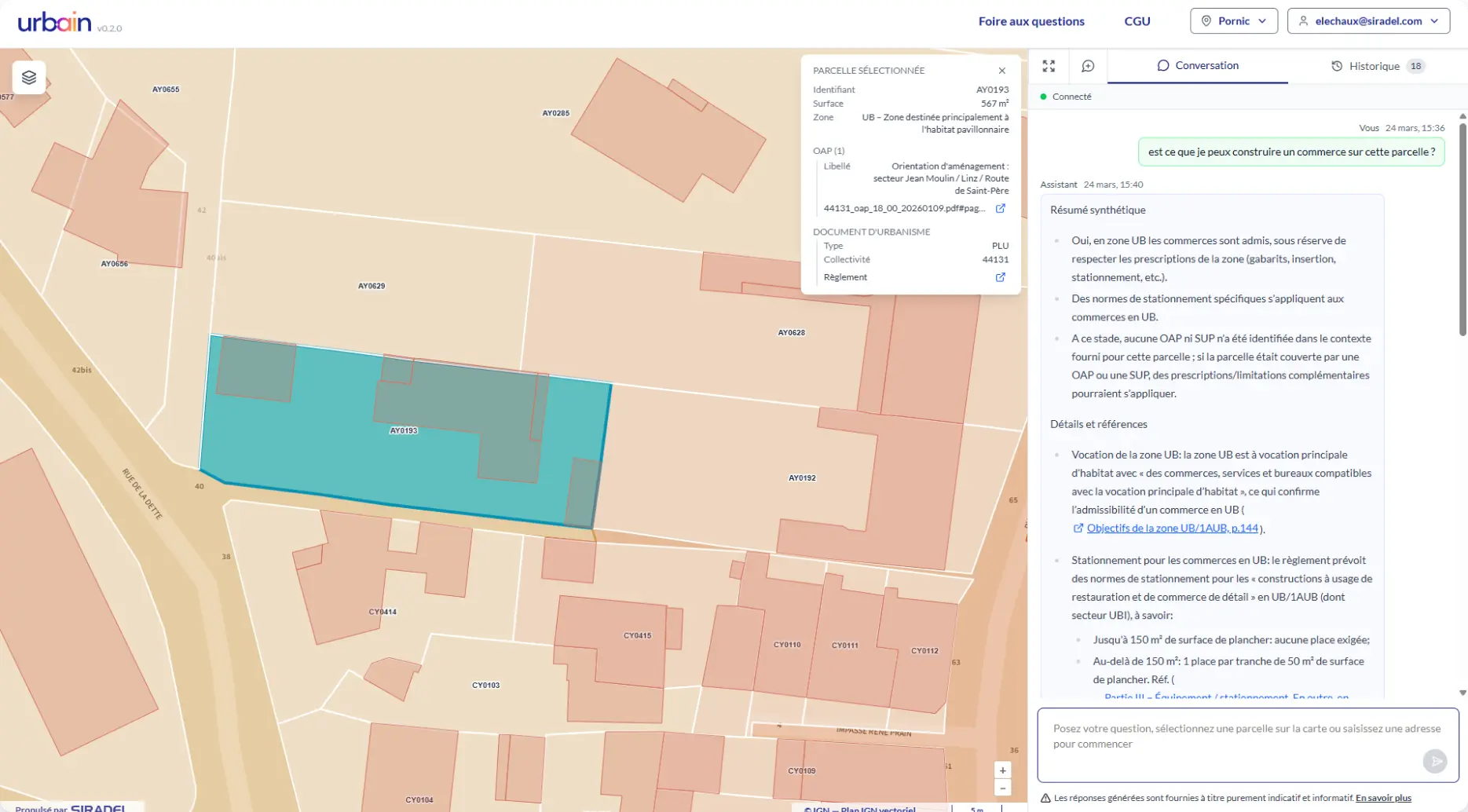The width and height of the screenshot is (1468, 812).
Task: Select parcel AY0629 on the map
Action: coord(372,286)
